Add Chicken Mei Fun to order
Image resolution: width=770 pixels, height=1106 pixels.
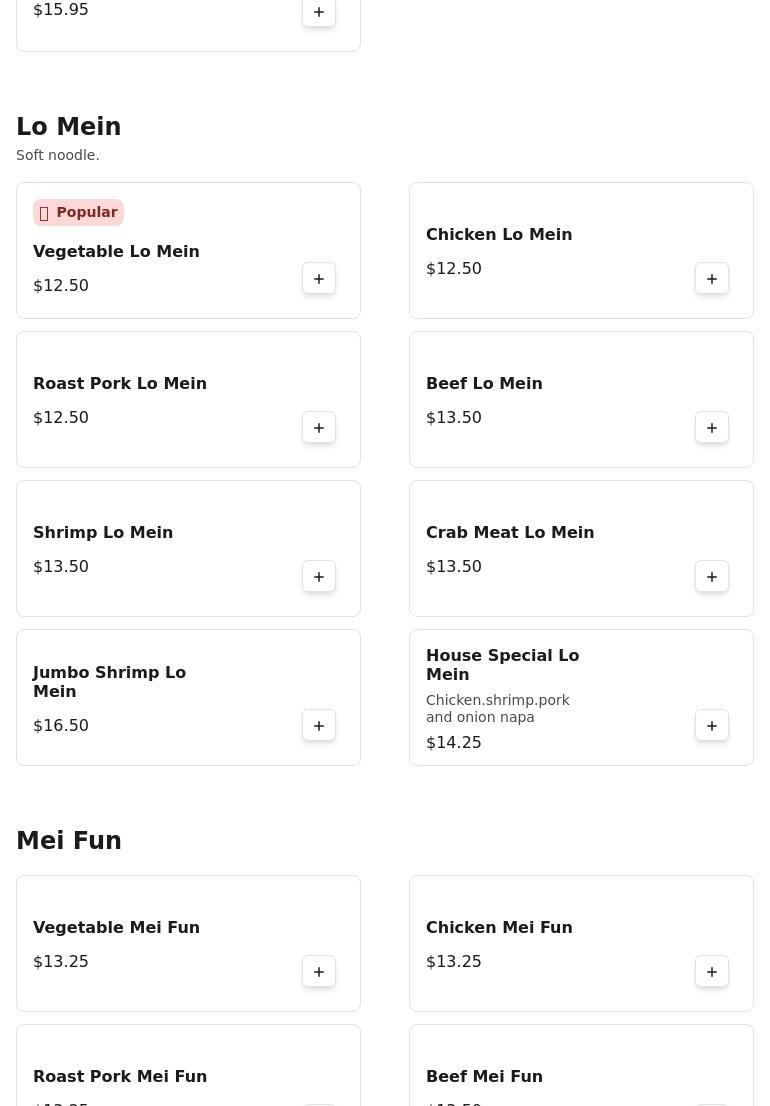coord(712,972)
